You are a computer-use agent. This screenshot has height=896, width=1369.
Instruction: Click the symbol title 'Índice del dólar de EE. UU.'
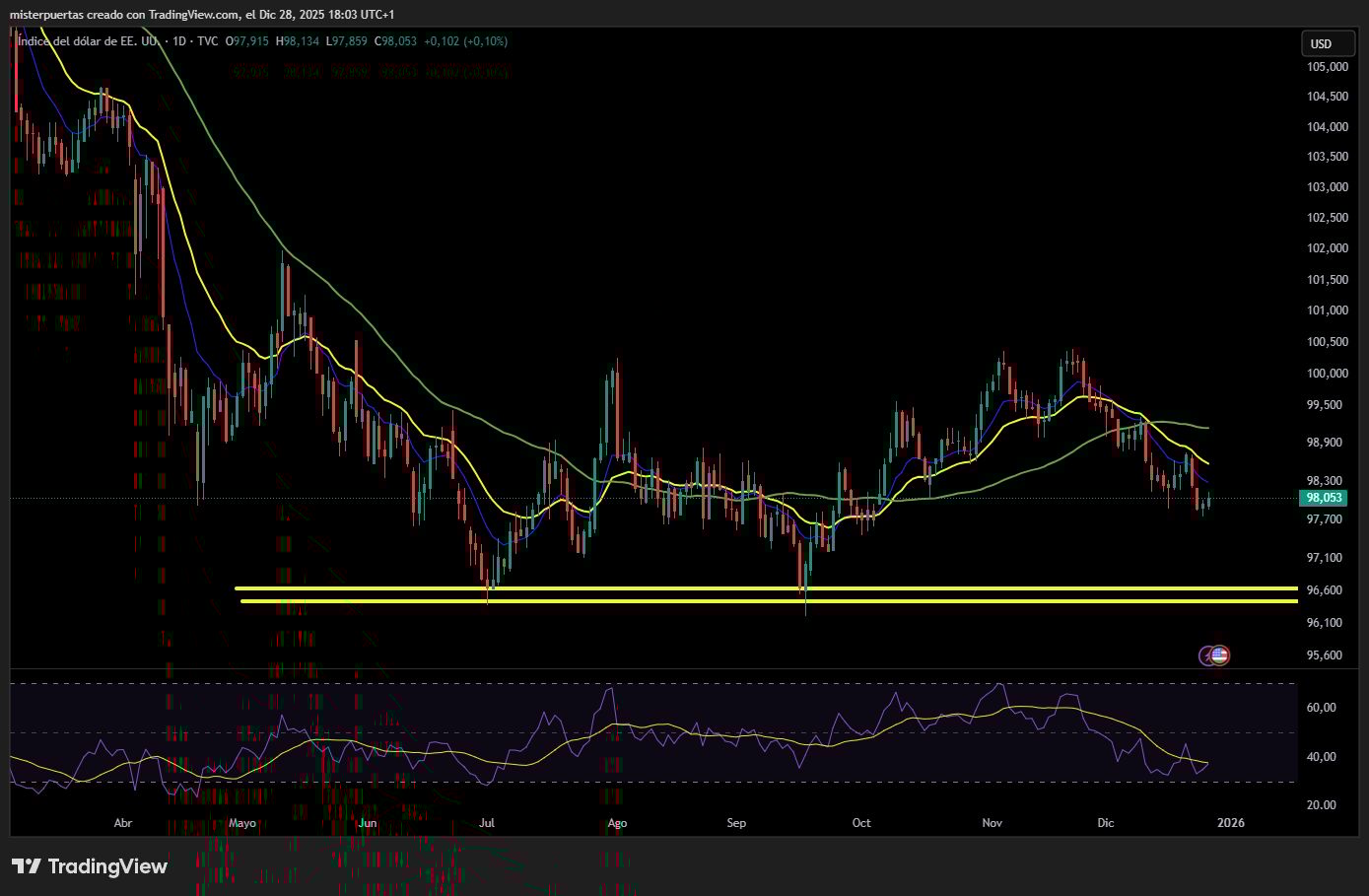(88, 41)
